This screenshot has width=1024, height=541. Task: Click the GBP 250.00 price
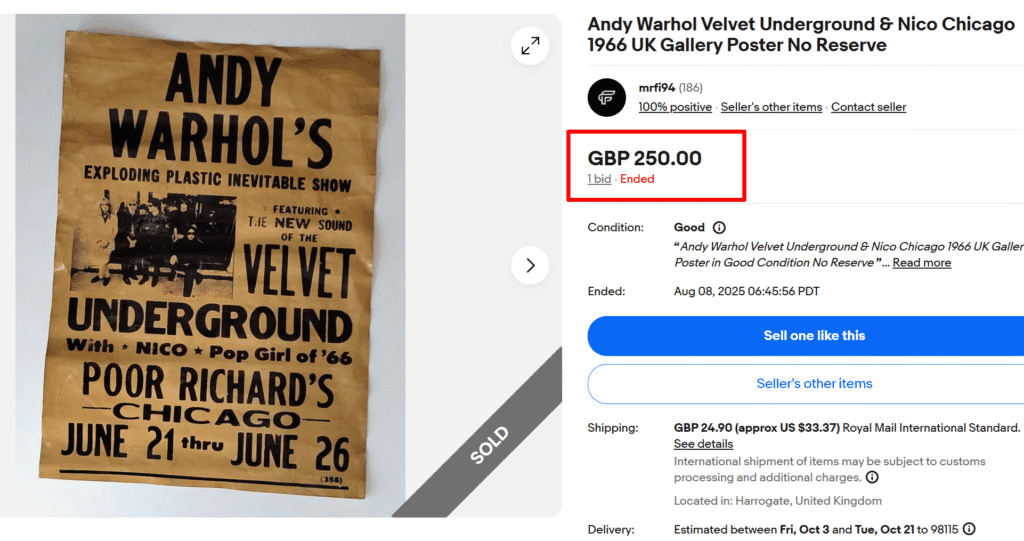[x=644, y=158]
